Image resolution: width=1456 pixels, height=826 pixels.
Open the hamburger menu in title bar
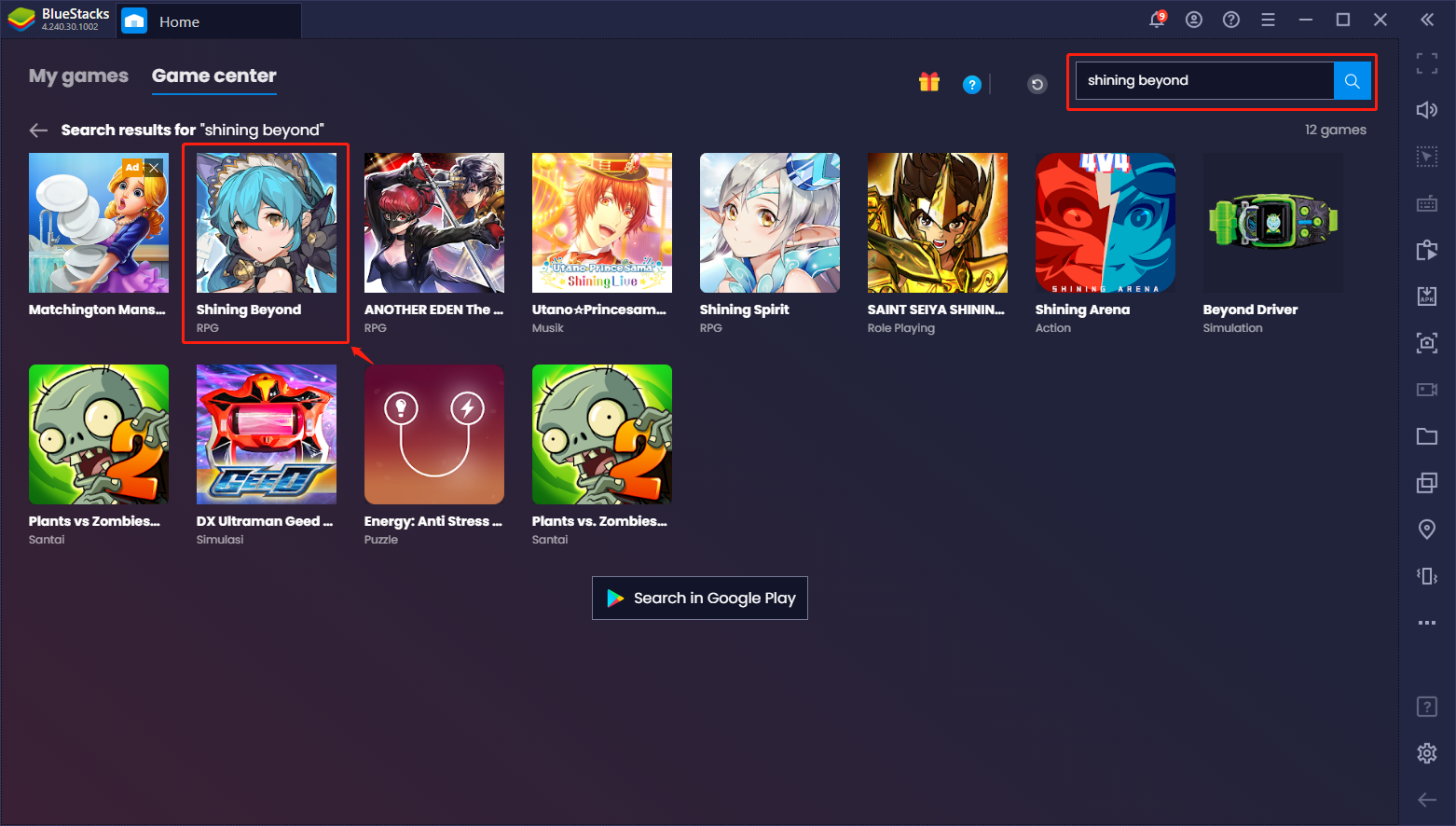(1268, 20)
